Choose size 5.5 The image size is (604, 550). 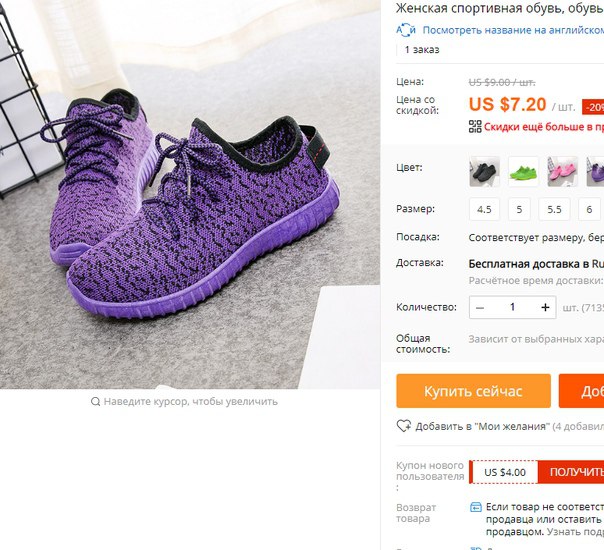[x=554, y=210]
